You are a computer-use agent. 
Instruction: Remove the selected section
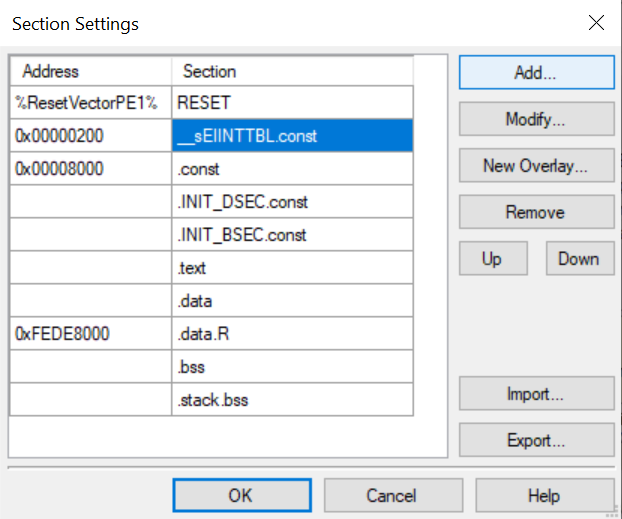(537, 212)
